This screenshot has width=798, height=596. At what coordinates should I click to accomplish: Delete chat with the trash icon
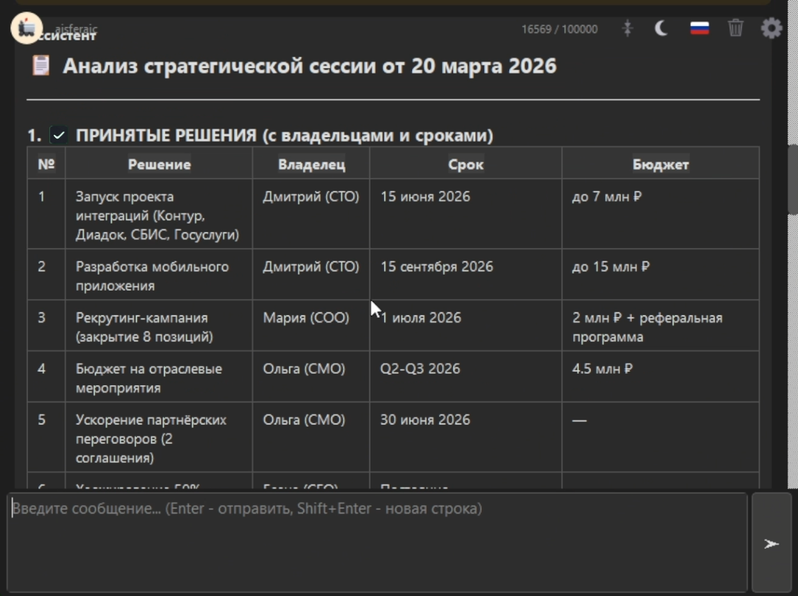[x=736, y=28]
